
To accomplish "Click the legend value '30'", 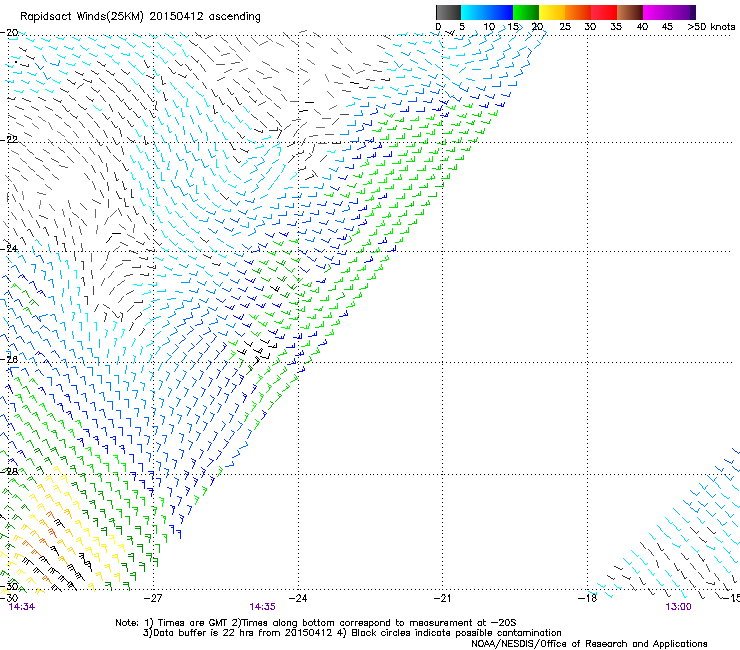I will coord(590,27).
